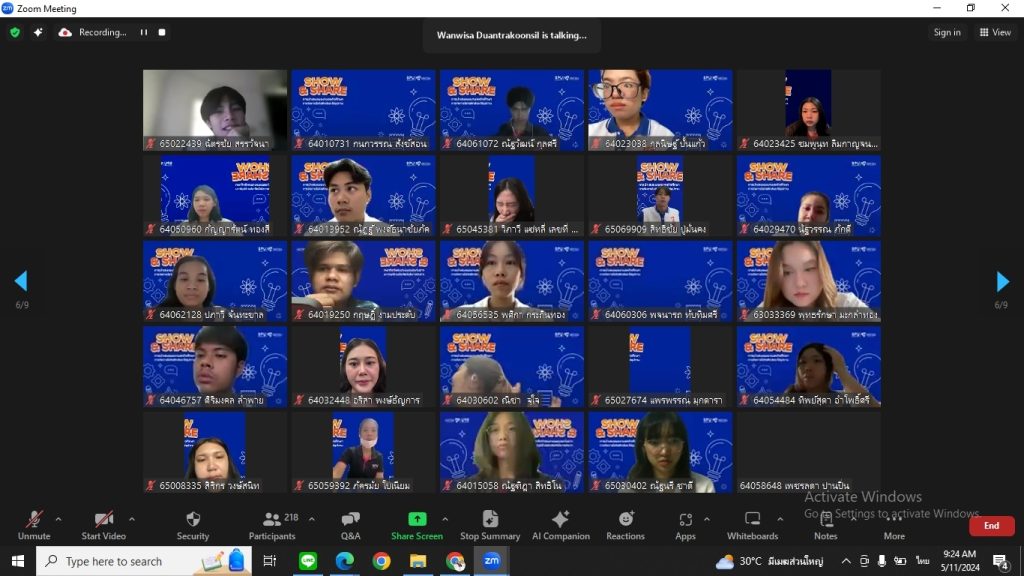Expand the Participants options arrow
This screenshot has width=1024, height=576.
click(x=312, y=520)
